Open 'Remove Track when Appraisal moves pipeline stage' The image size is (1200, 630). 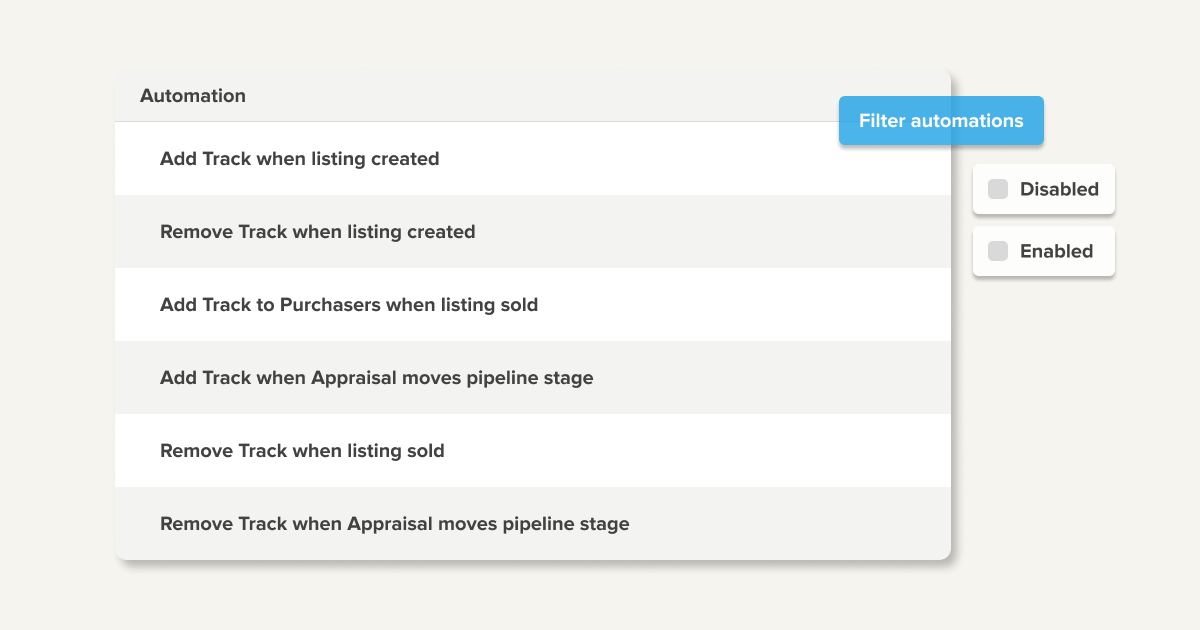pos(395,524)
